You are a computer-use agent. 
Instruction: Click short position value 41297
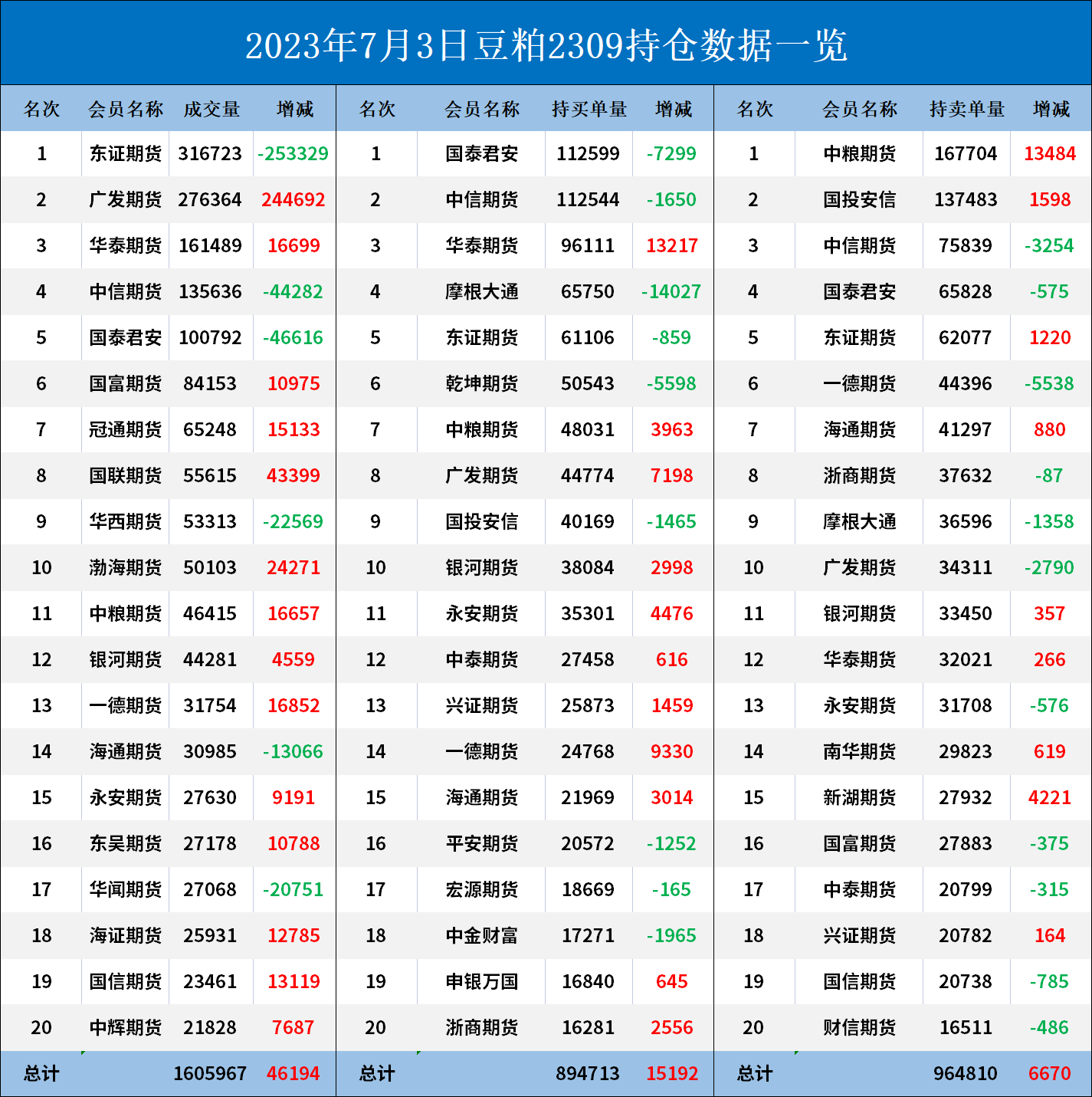tap(966, 430)
